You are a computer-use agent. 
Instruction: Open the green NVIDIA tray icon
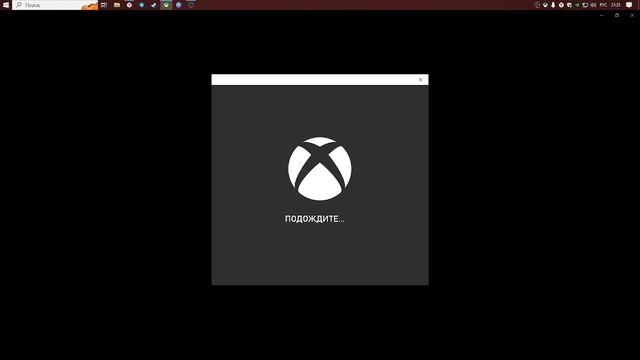(577, 5)
